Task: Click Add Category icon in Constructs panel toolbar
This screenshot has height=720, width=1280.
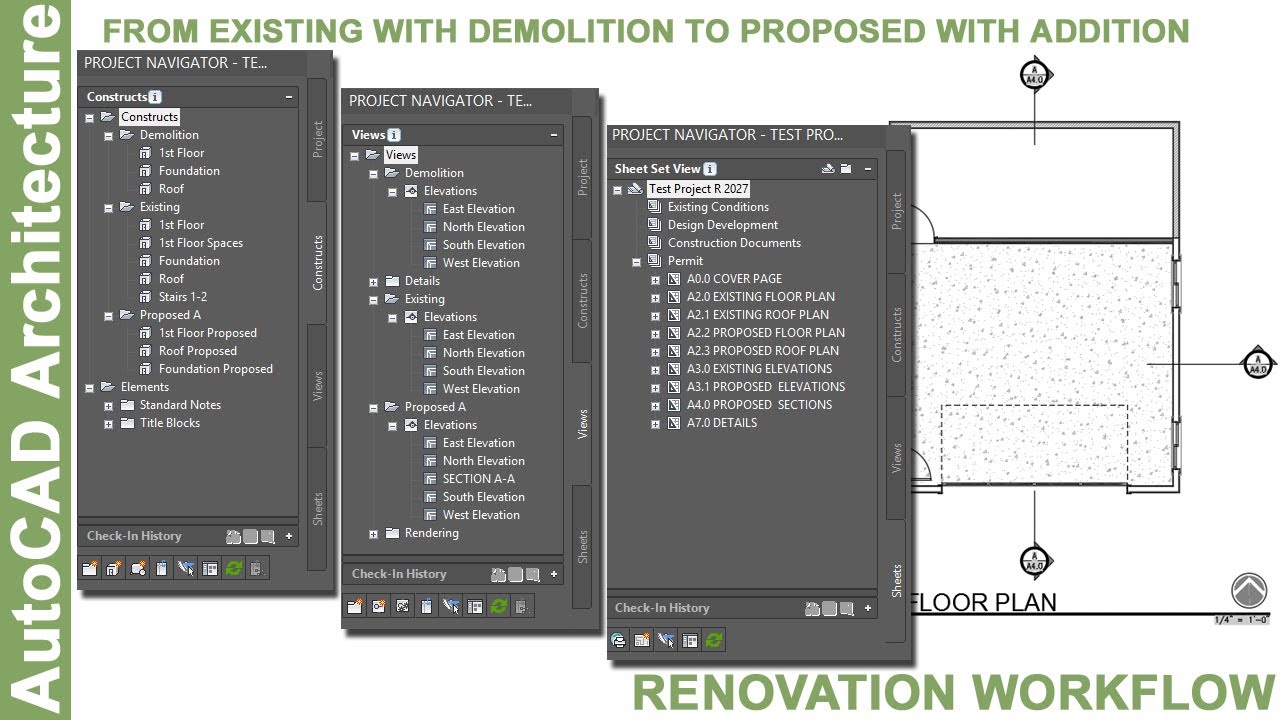Action: (x=89, y=569)
